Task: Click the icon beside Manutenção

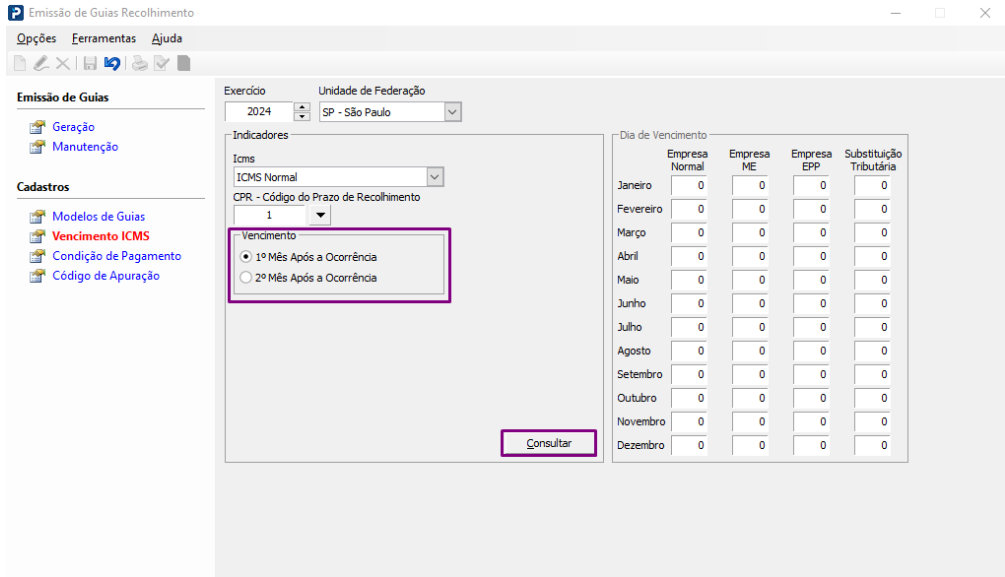Action: [x=38, y=147]
